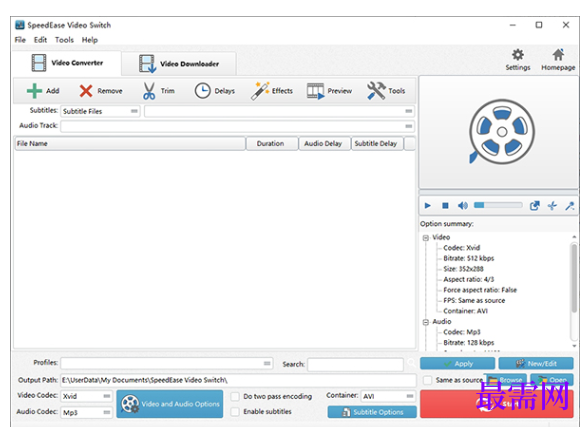Screen dimensions: 588x427
Task: Pop out the preview window icon
Action: [x=534, y=205]
